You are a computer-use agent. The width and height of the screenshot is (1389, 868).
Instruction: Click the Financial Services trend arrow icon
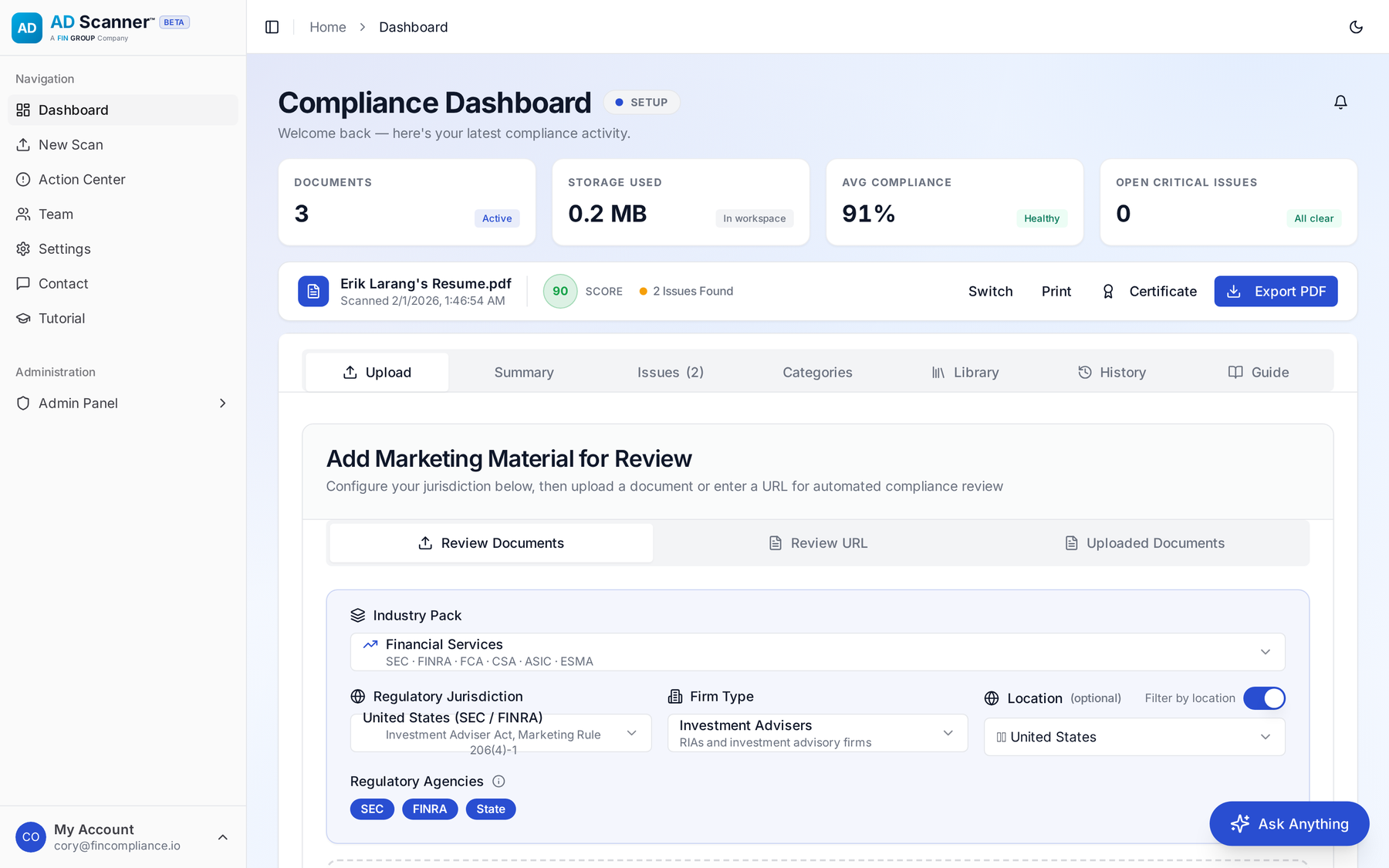(370, 643)
